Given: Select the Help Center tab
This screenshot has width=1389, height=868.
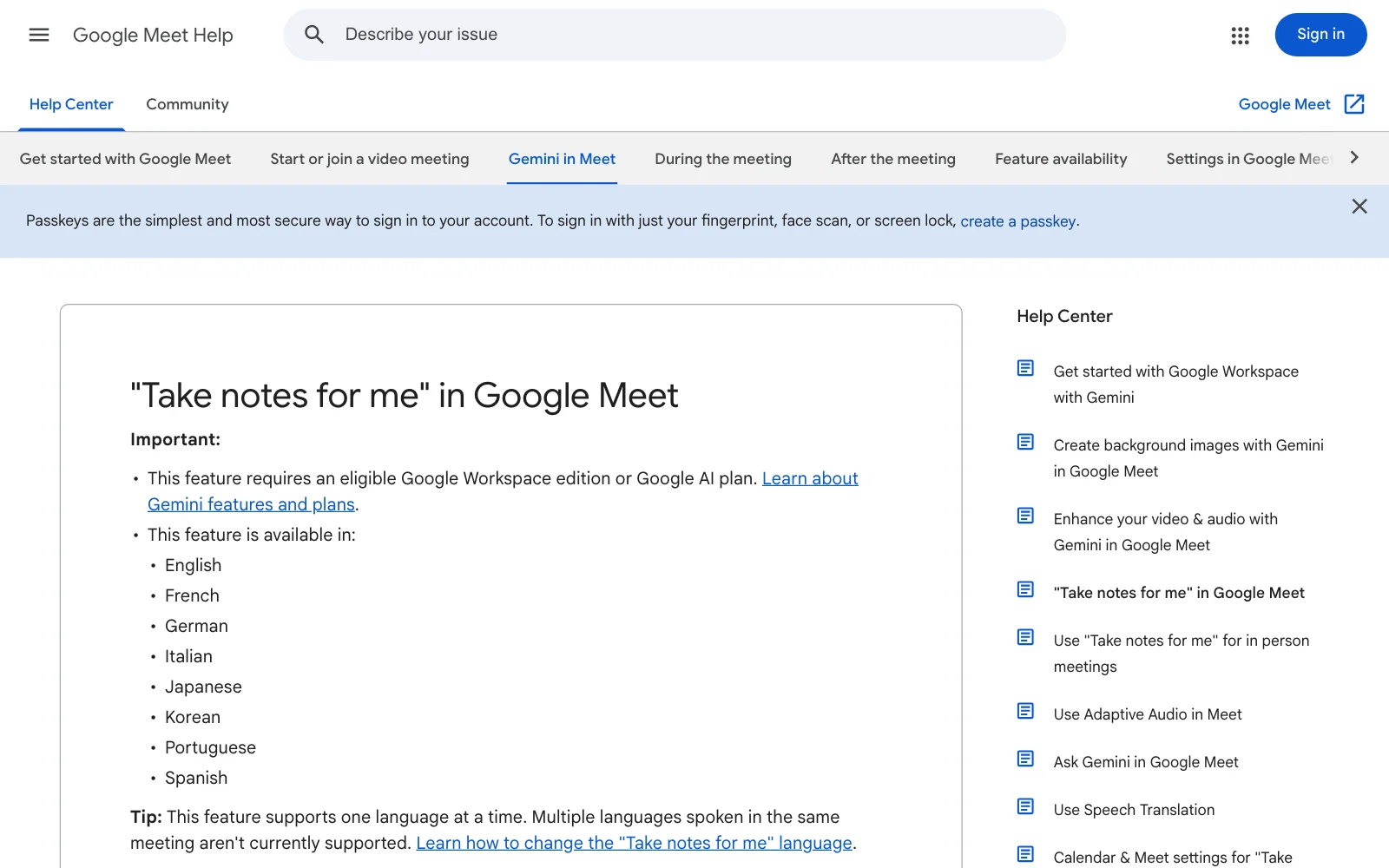Looking at the screenshot, I should (x=71, y=104).
